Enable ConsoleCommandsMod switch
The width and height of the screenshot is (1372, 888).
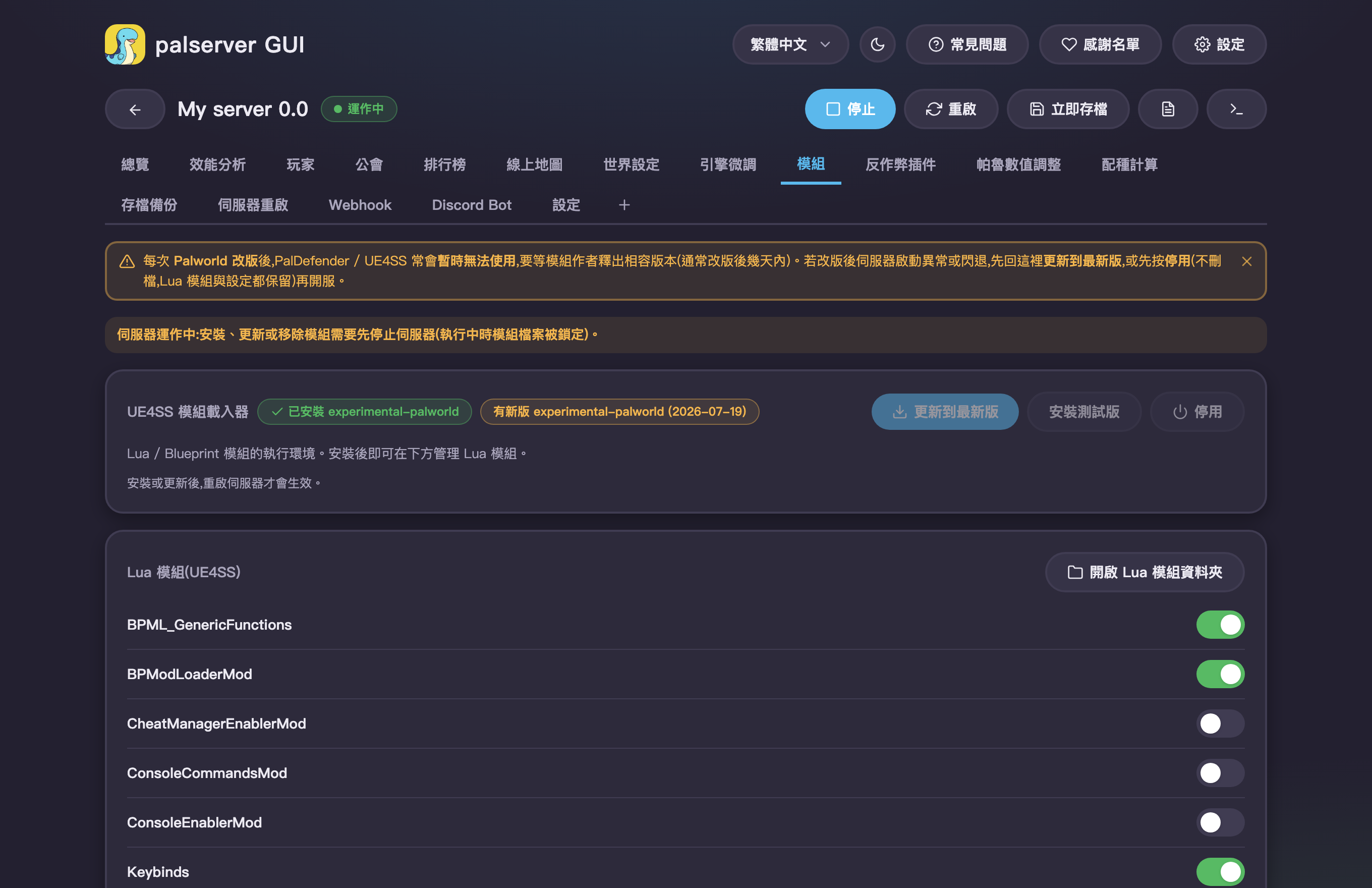tap(1220, 772)
